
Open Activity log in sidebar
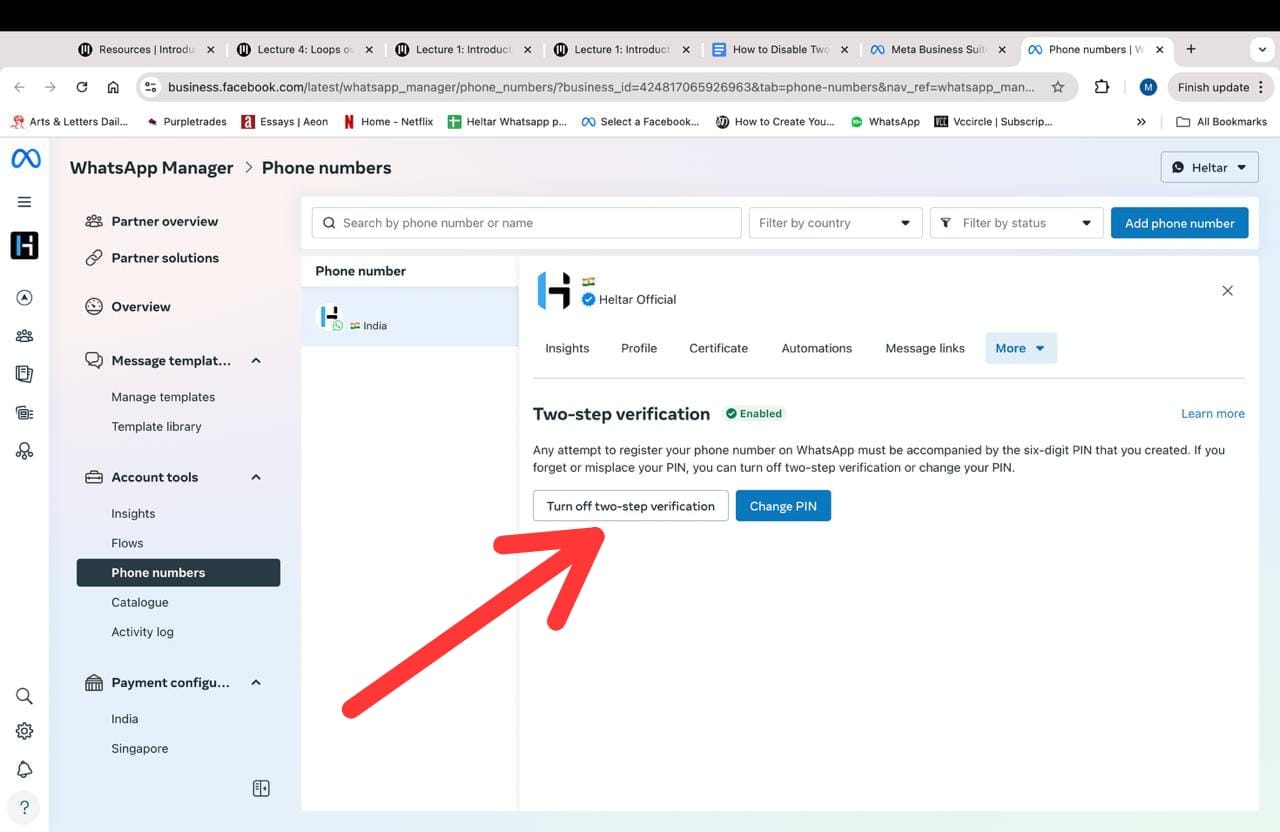click(142, 632)
